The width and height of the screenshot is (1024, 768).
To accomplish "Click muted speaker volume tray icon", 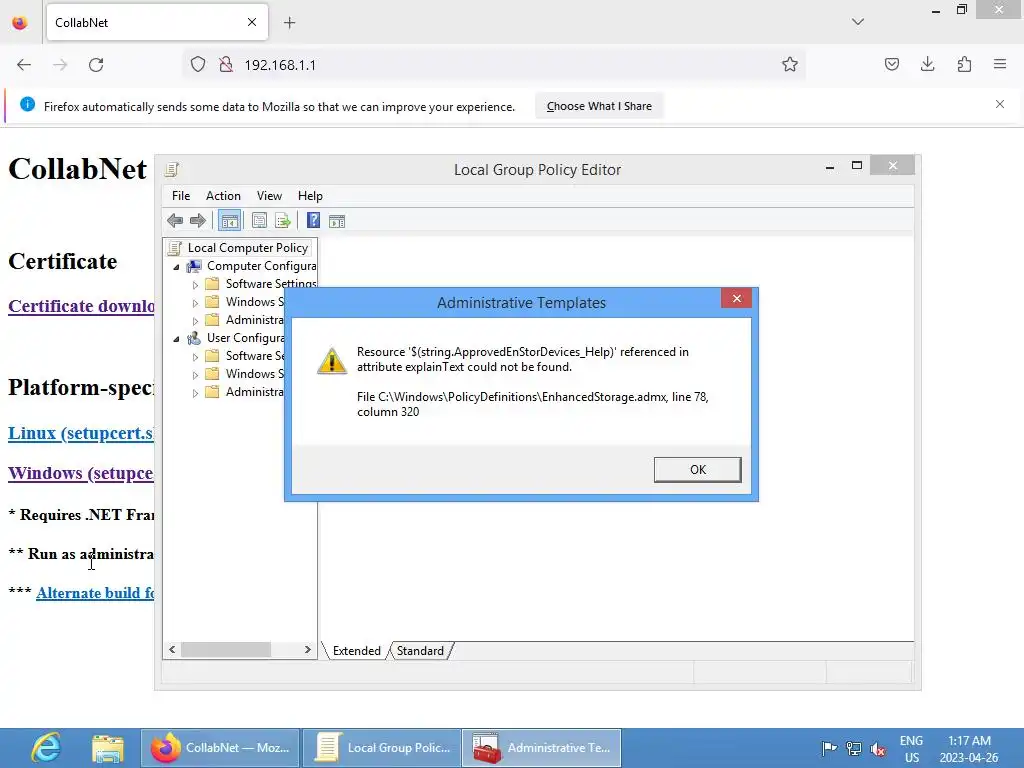I will (878, 748).
